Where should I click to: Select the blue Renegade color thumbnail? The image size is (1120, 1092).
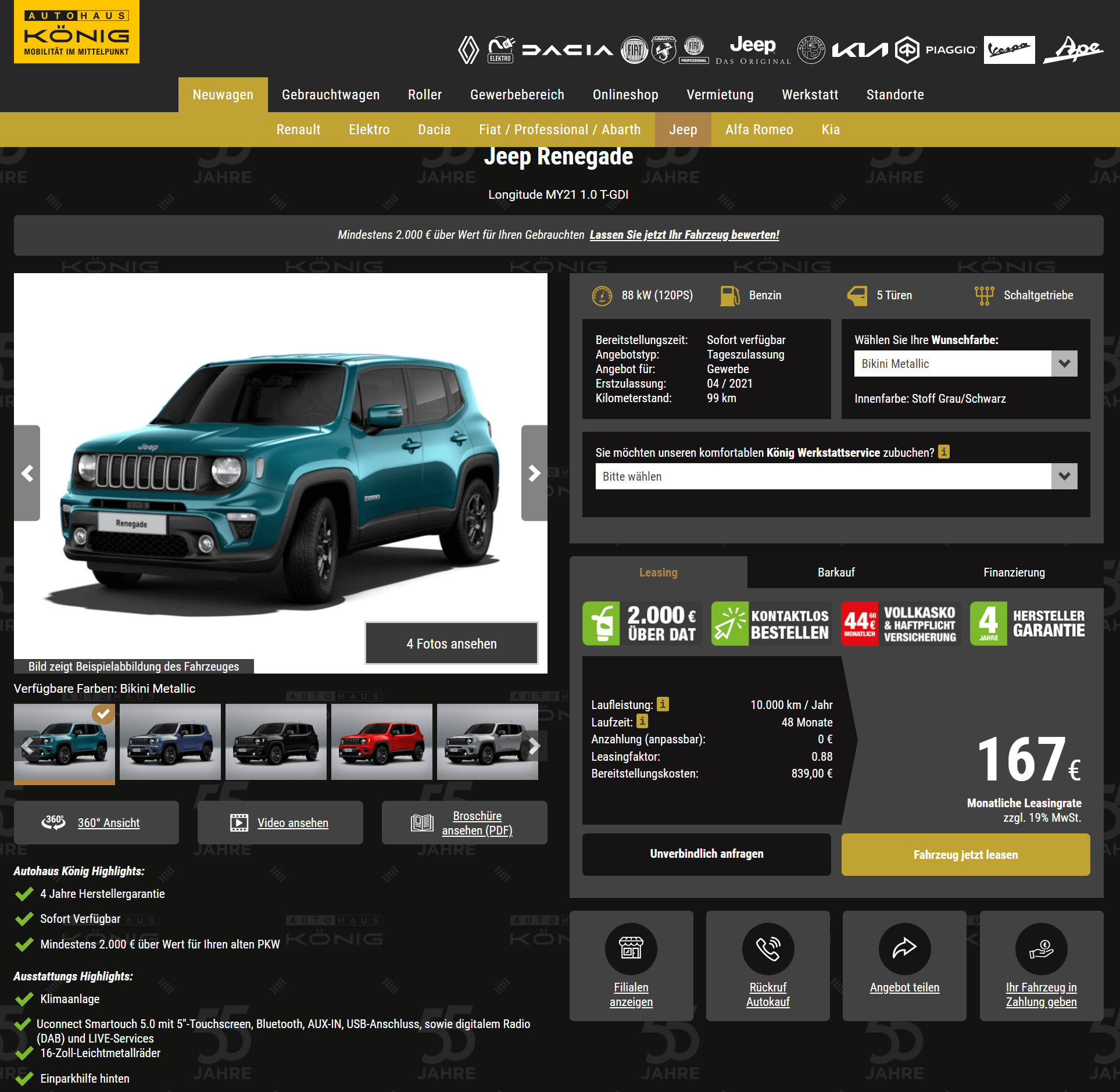click(x=170, y=742)
